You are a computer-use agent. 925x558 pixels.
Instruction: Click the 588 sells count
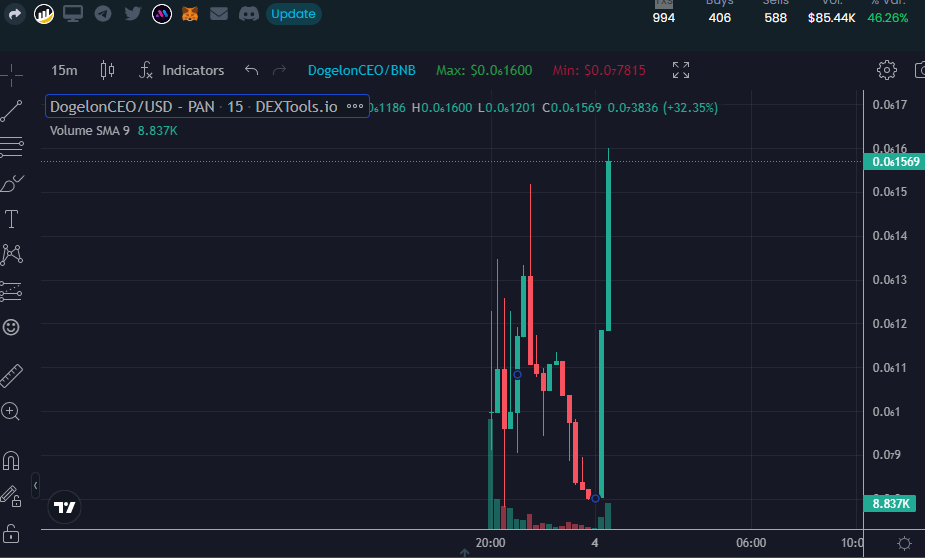(775, 18)
